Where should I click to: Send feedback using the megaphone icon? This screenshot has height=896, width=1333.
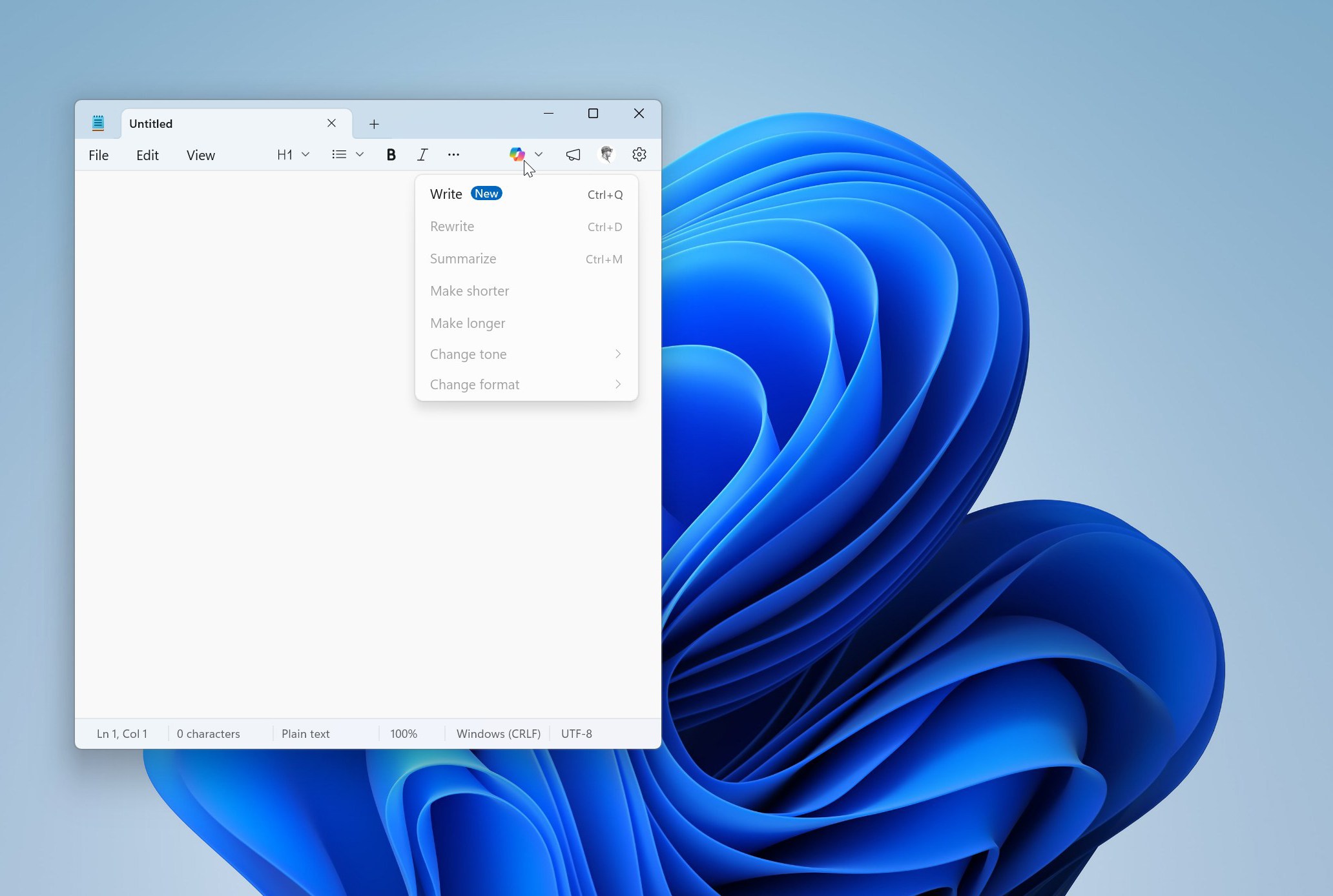[x=573, y=154]
